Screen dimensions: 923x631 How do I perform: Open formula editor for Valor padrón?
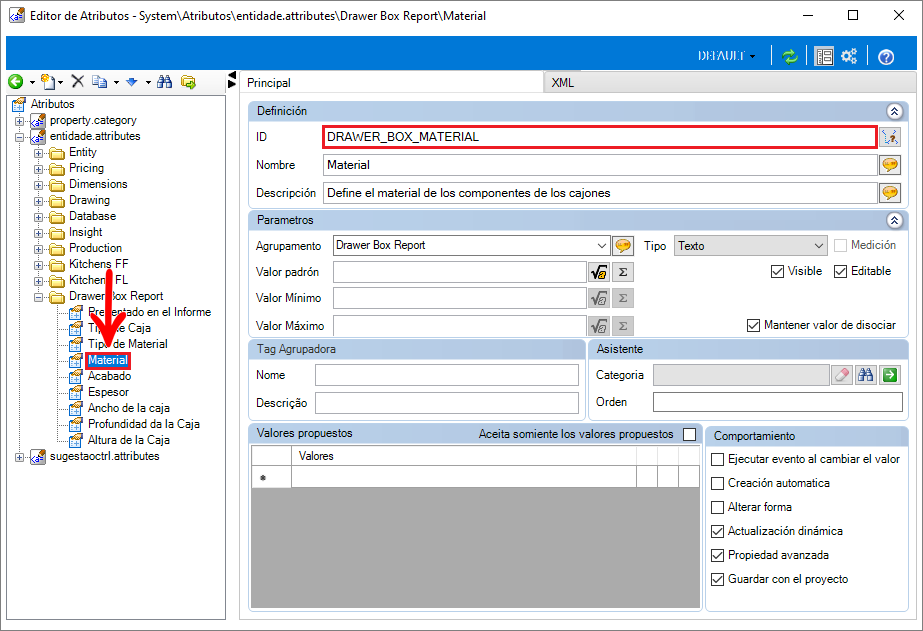599,272
